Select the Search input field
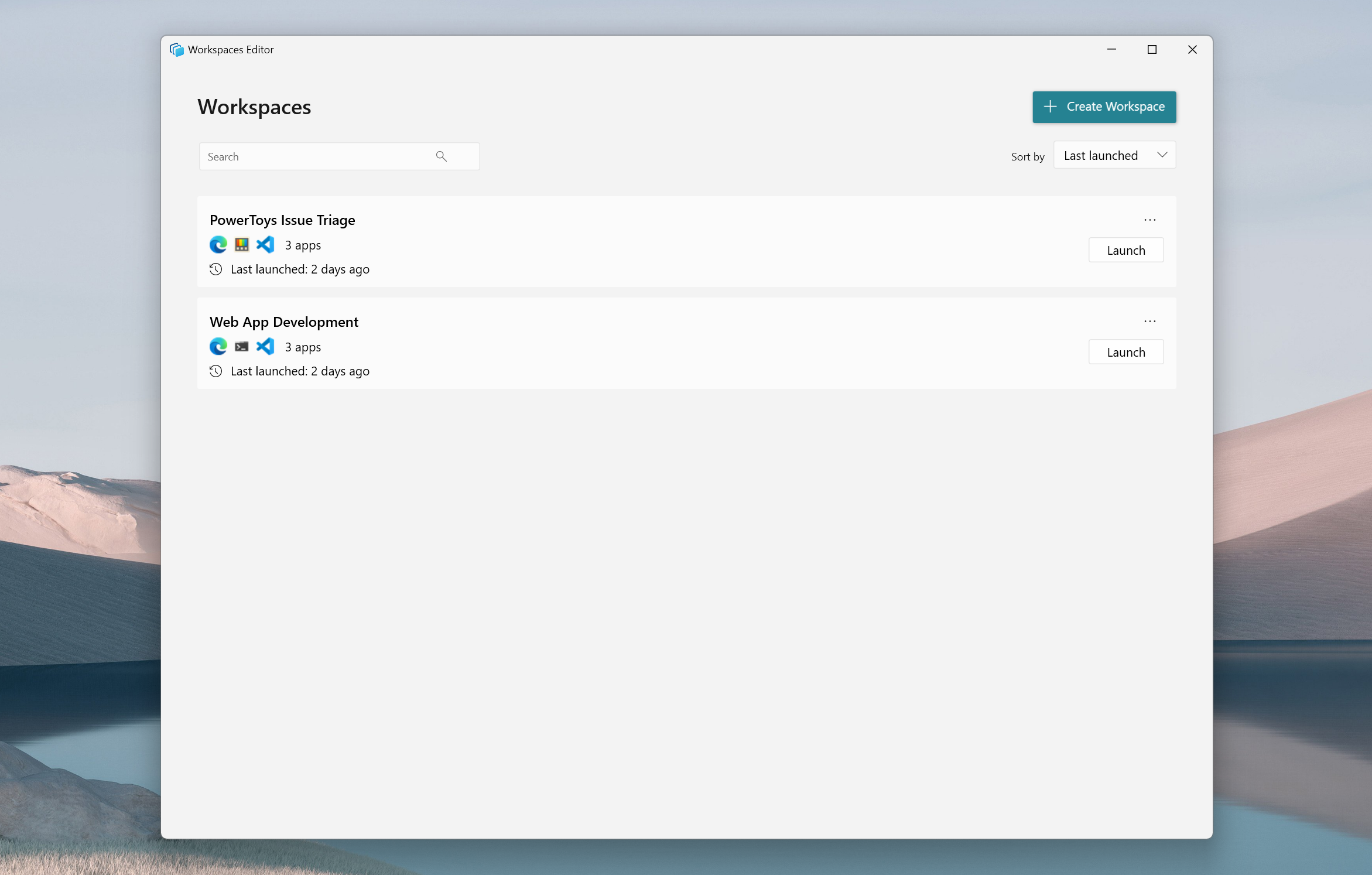 click(x=338, y=155)
